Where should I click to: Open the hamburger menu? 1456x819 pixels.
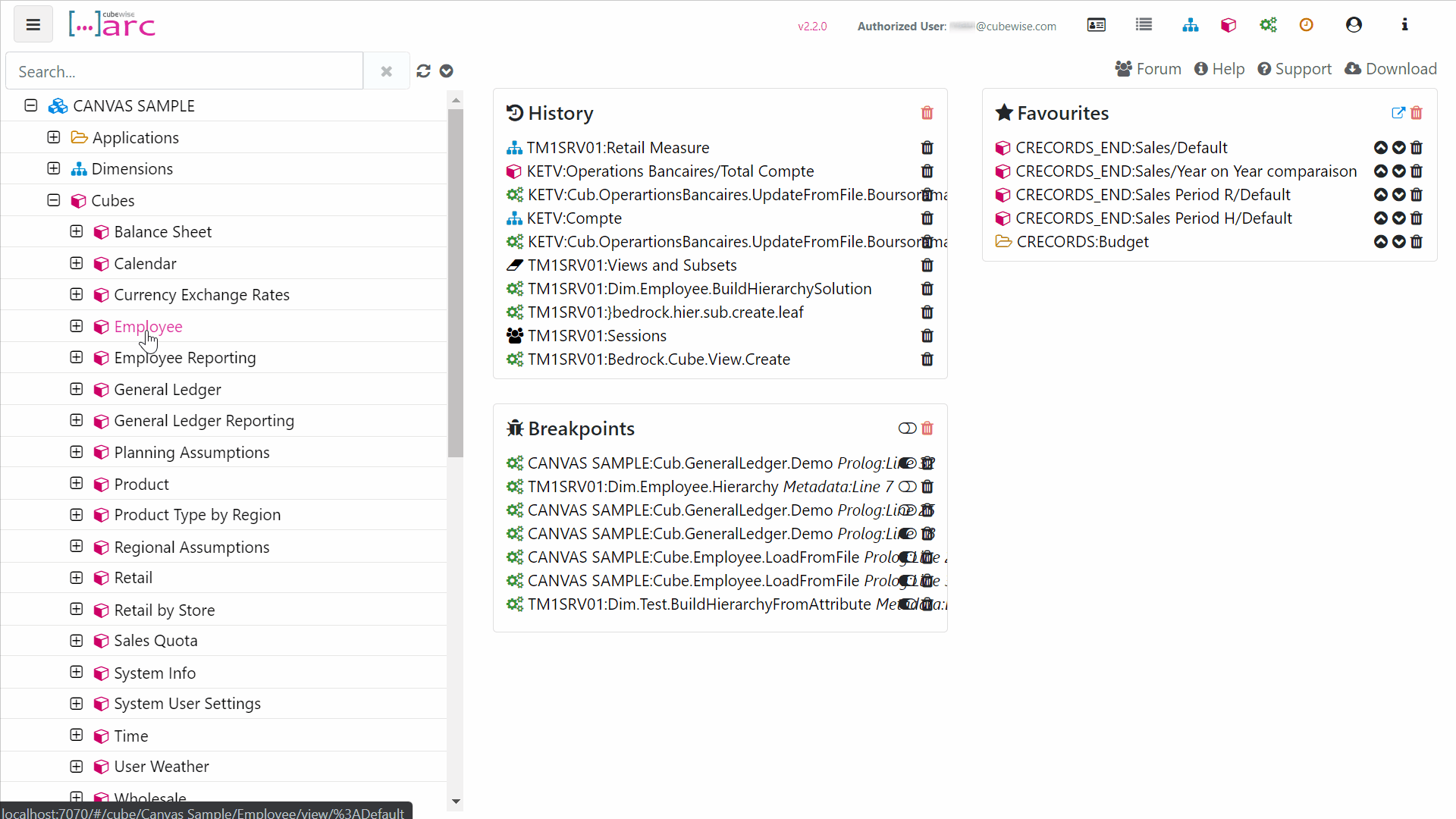pos(33,25)
